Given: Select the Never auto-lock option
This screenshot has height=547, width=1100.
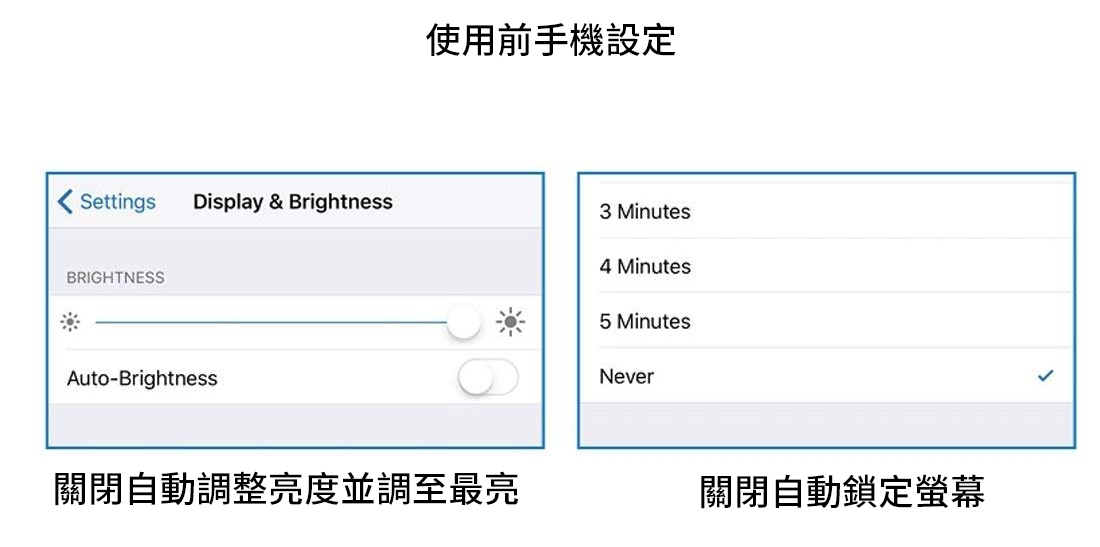Looking at the screenshot, I should point(627,377).
